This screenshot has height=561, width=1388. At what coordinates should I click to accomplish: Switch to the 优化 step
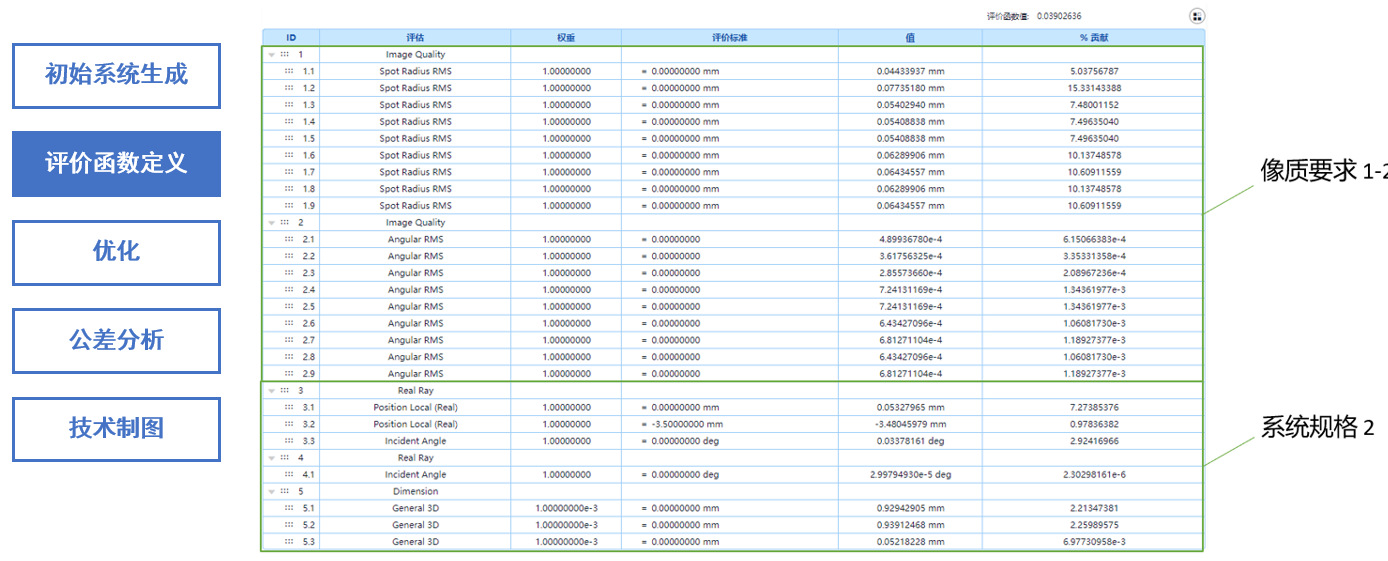click(116, 252)
